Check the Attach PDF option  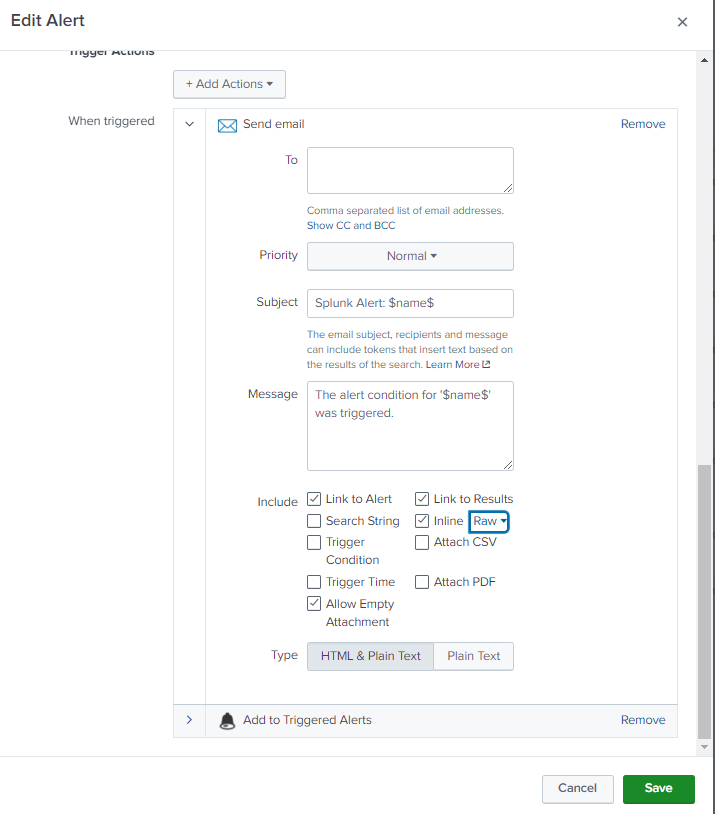click(422, 582)
